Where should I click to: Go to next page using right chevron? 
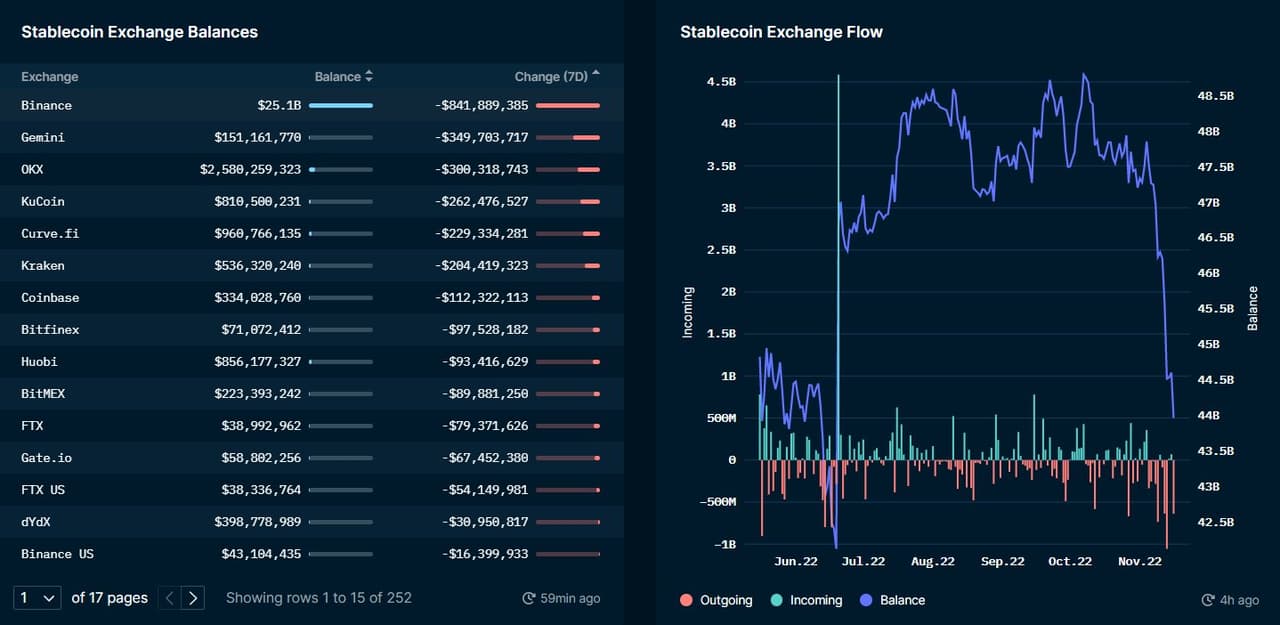(194, 598)
